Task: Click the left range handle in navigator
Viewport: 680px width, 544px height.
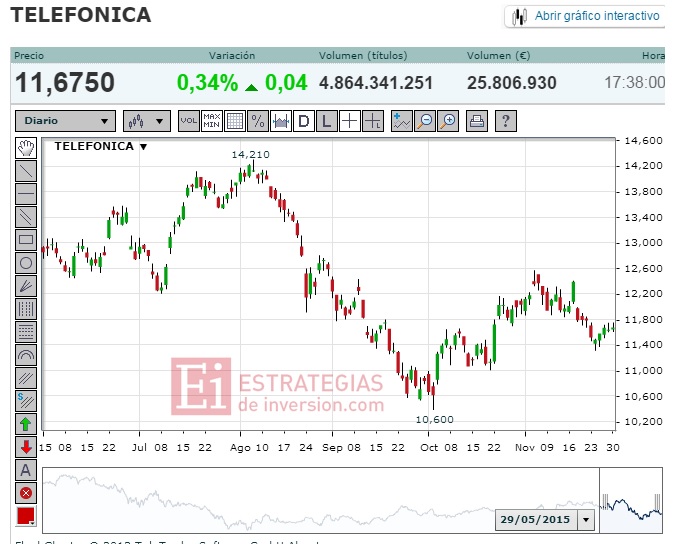Action: [x=605, y=501]
